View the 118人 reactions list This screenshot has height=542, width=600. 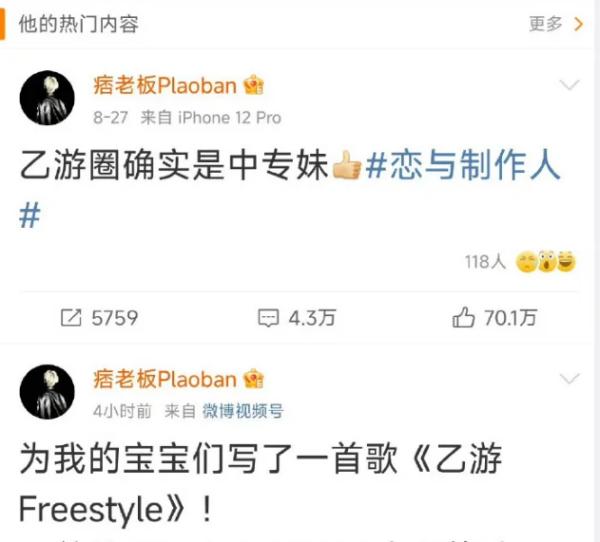pyautogui.click(x=486, y=262)
